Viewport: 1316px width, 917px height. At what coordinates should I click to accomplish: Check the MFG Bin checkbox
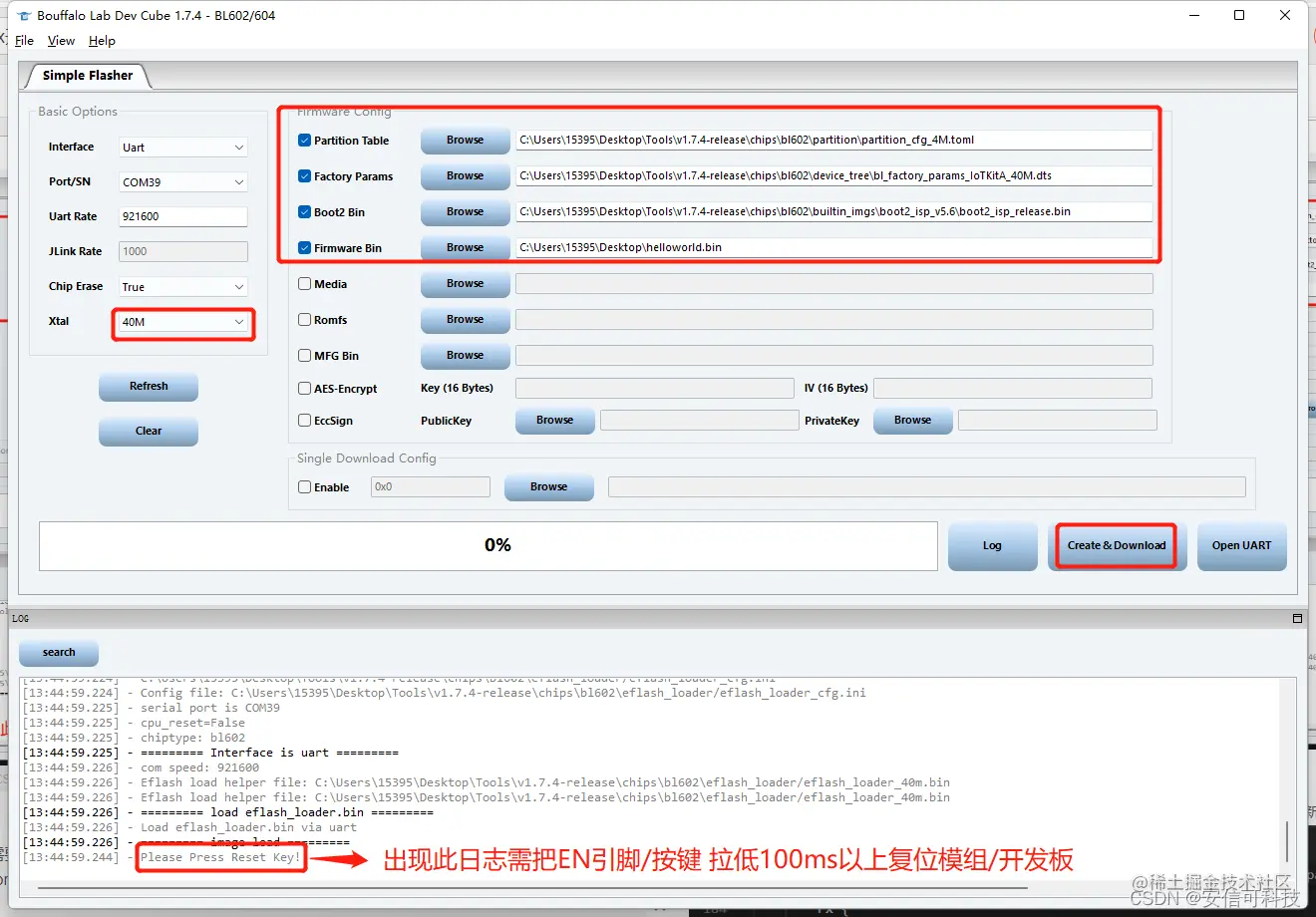pyautogui.click(x=305, y=356)
